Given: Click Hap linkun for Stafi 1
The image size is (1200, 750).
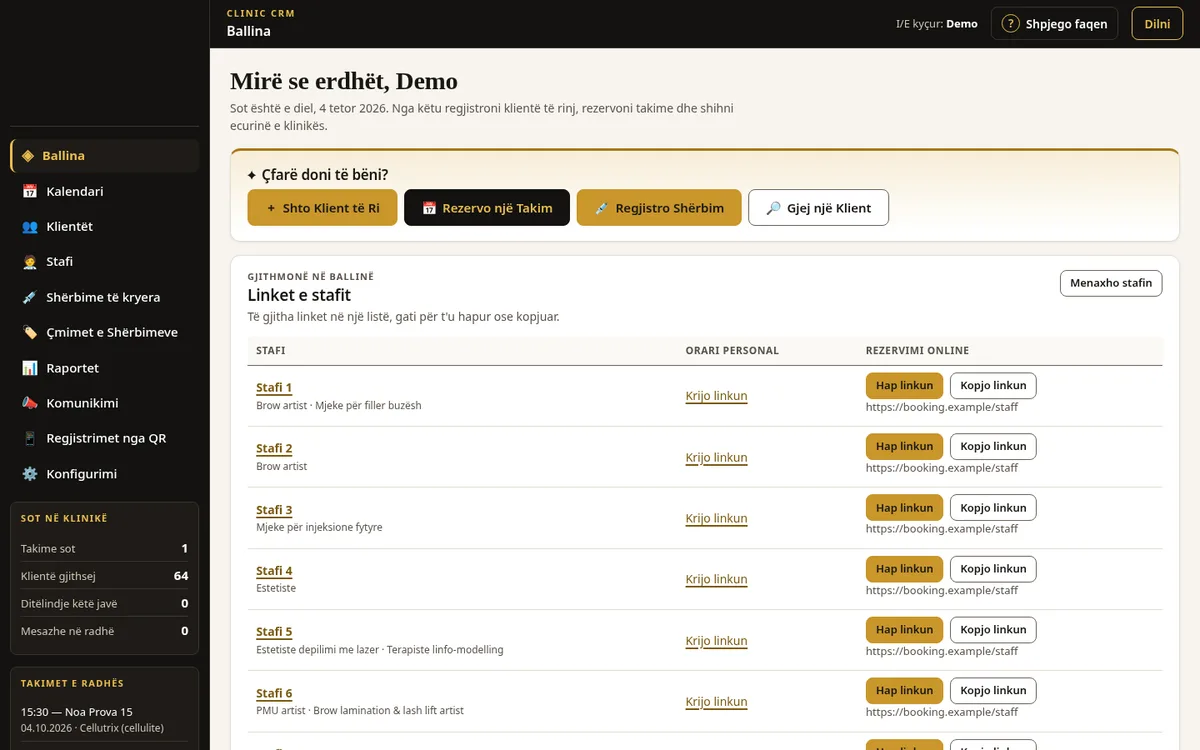Looking at the screenshot, I should pyautogui.click(x=904, y=386).
